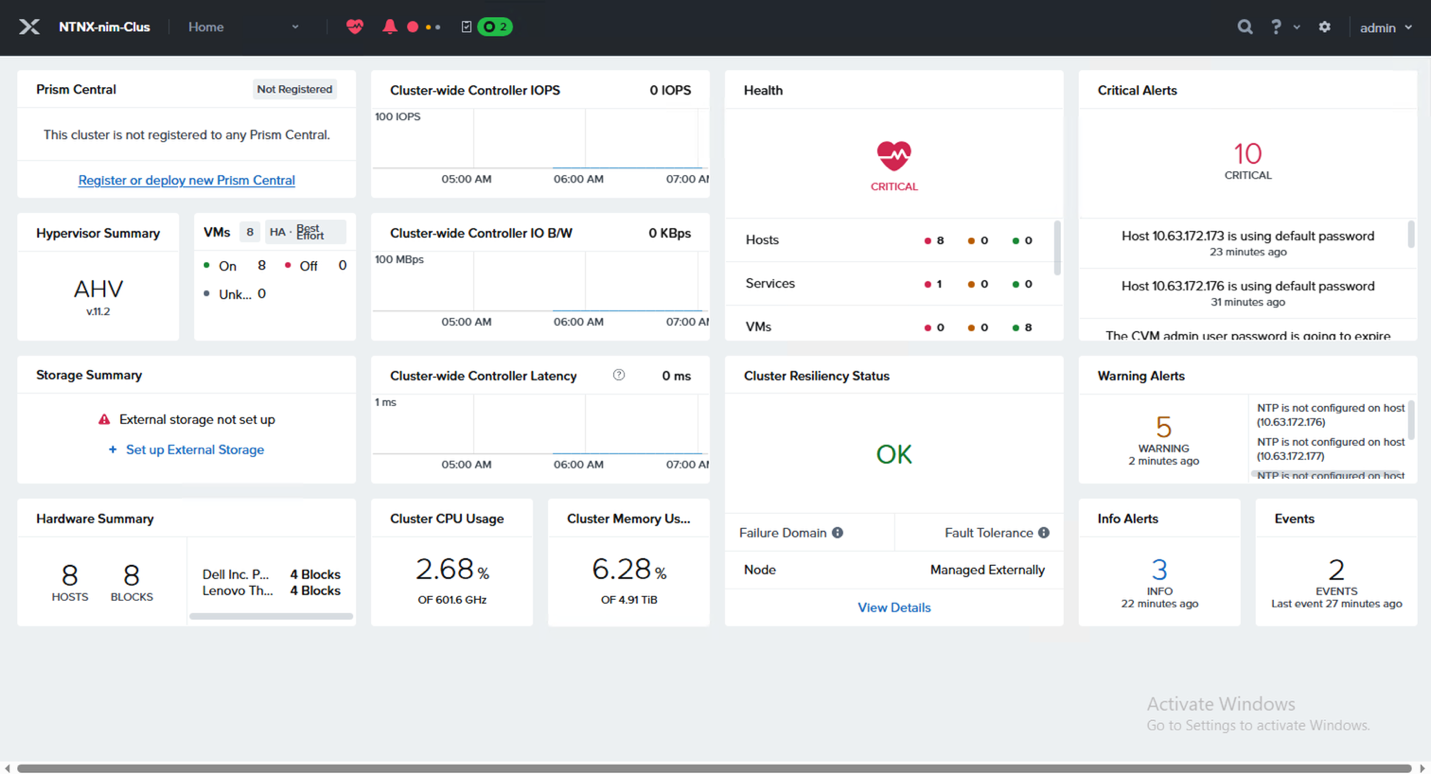Screen dimensions: 1431x774
Task: Click the red dot count in Services row
Action: click(x=934, y=284)
